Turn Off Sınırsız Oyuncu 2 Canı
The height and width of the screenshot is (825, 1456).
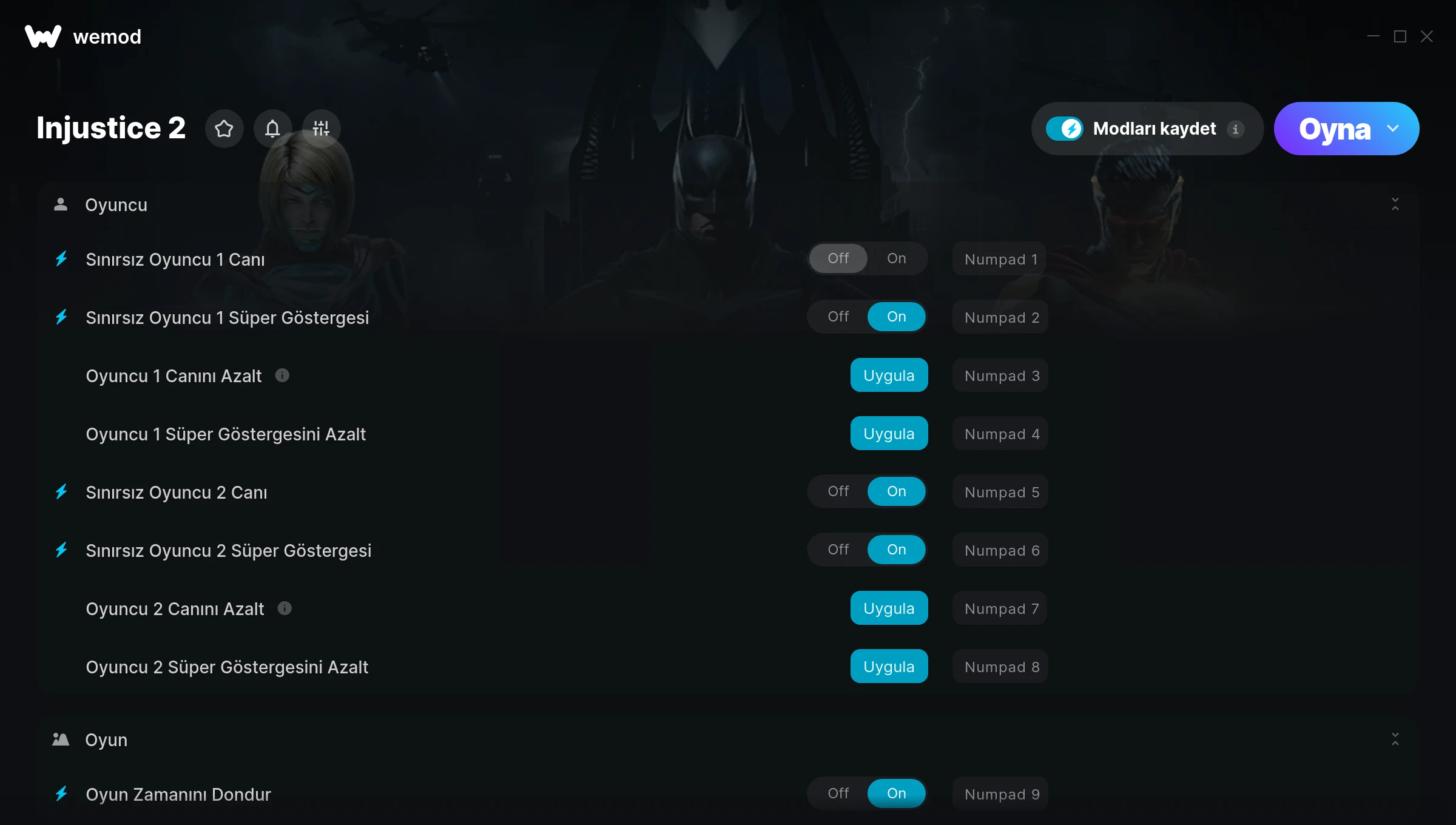(838, 491)
